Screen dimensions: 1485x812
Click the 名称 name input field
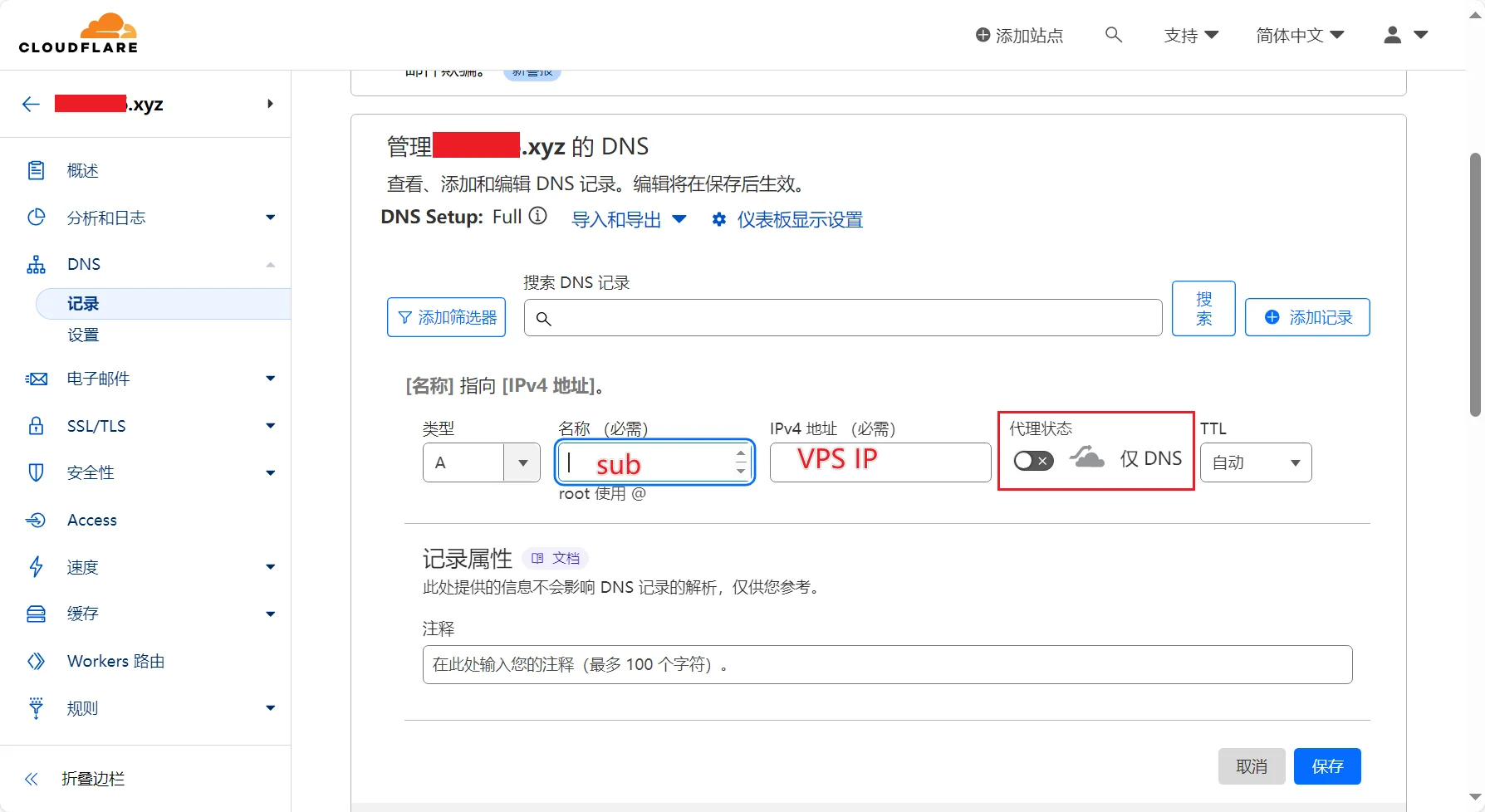pyautogui.click(x=654, y=462)
